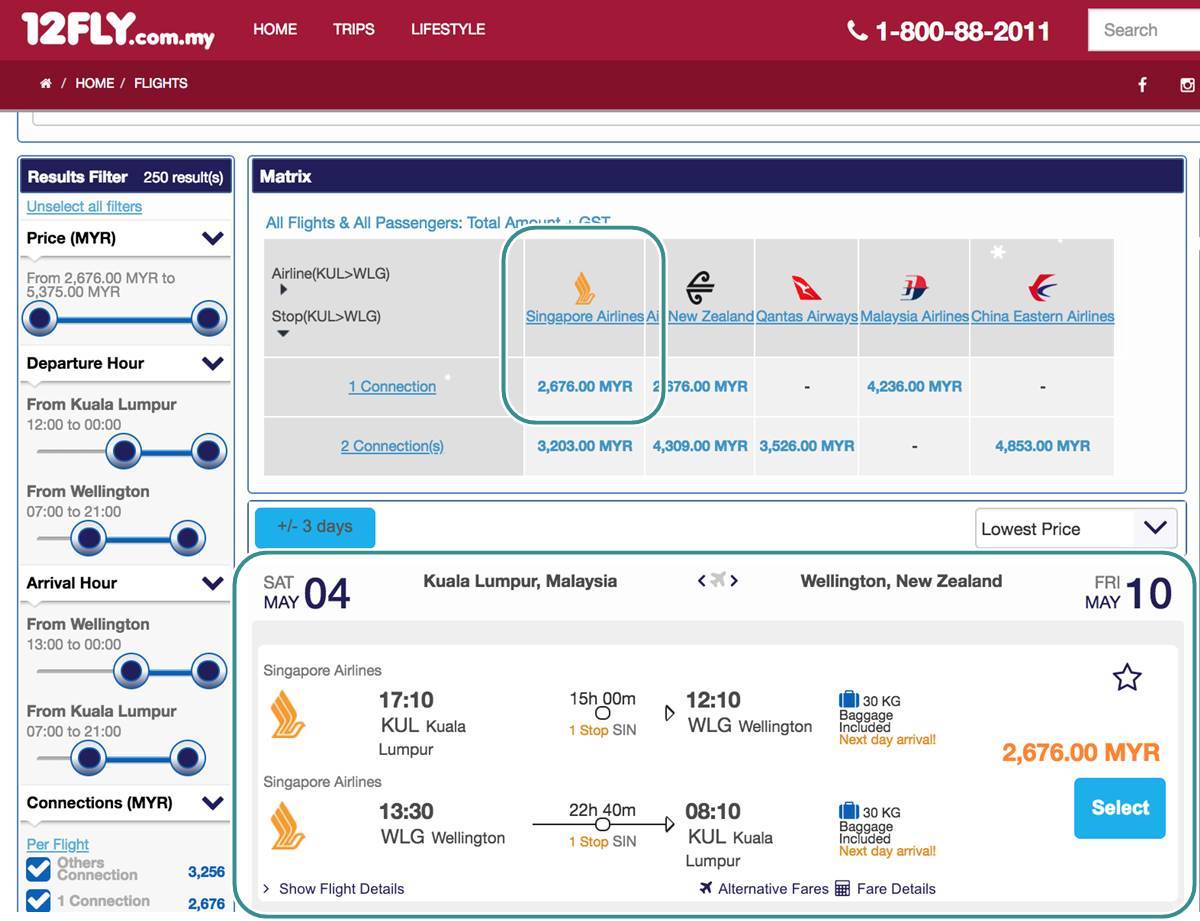Click the Malaysia Airlines matrix column link

(914, 317)
